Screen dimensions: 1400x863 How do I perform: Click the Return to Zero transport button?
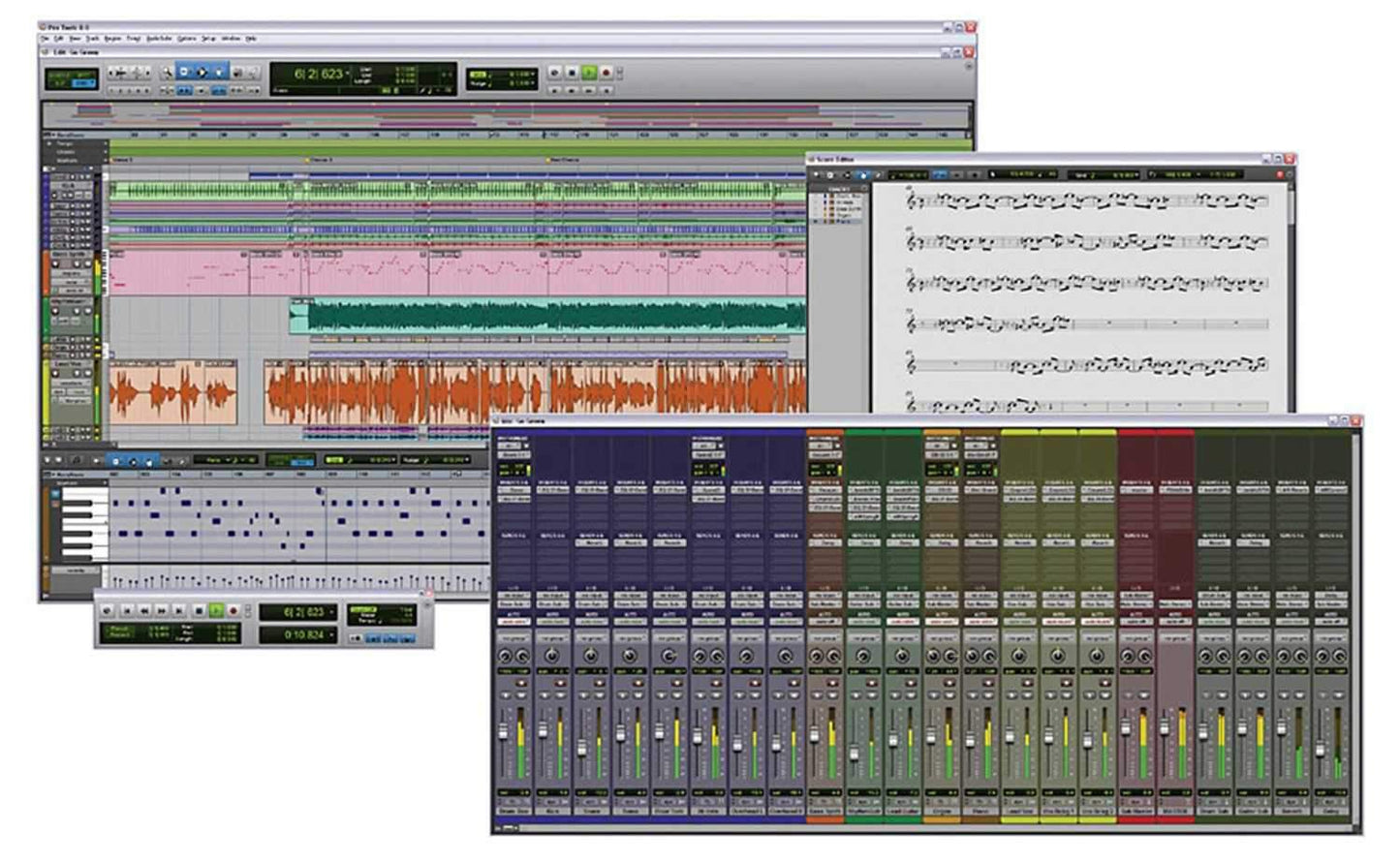click(x=126, y=610)
